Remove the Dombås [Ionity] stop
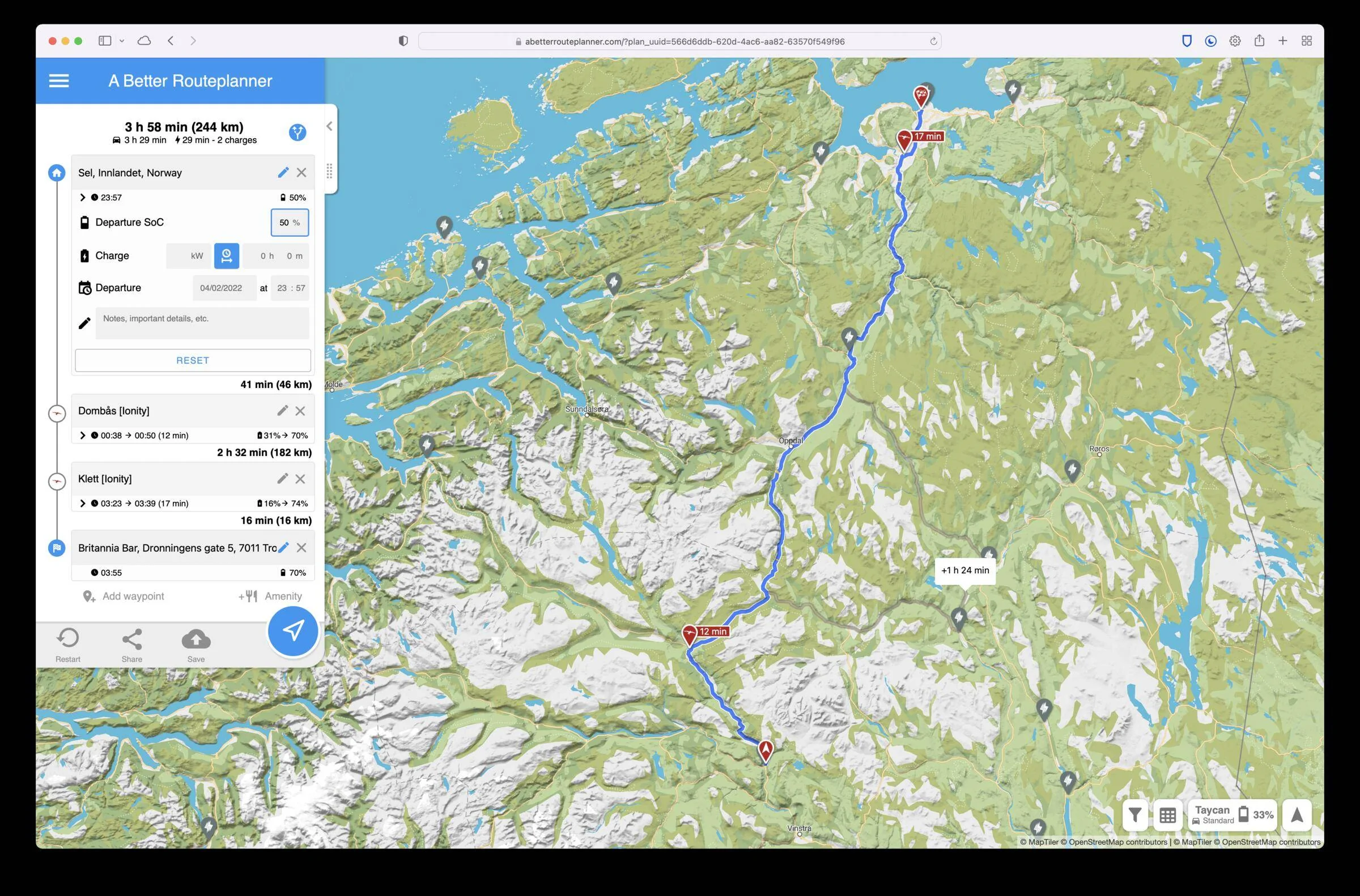 (x=300, y=411)
